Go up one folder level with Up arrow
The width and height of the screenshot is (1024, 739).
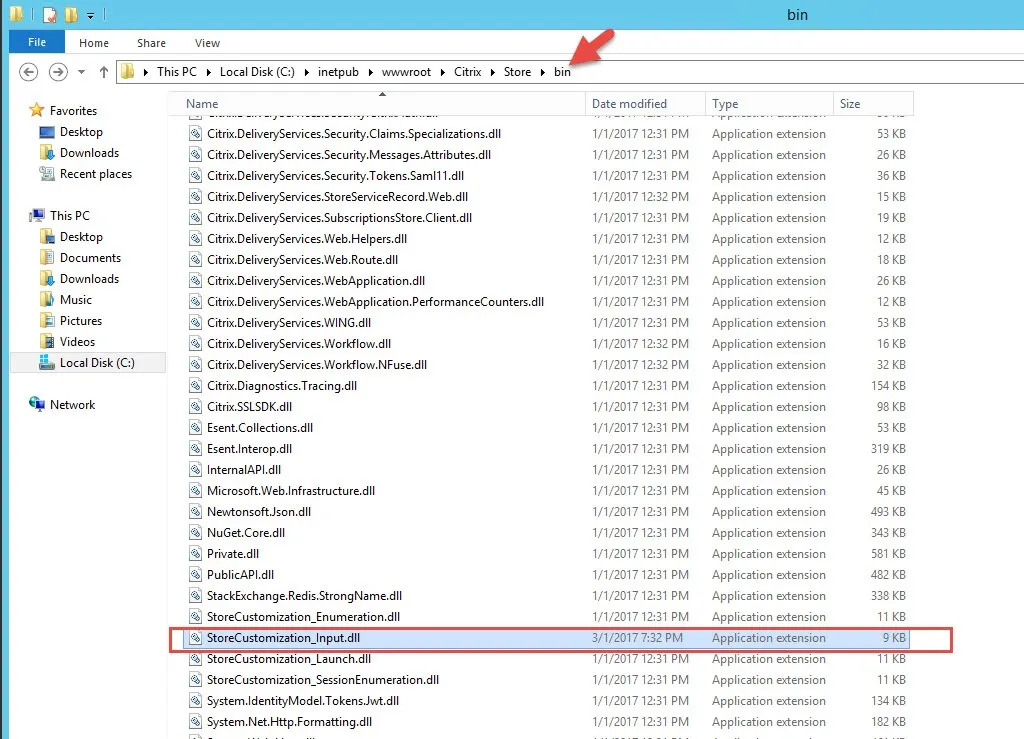pos(104,72)
